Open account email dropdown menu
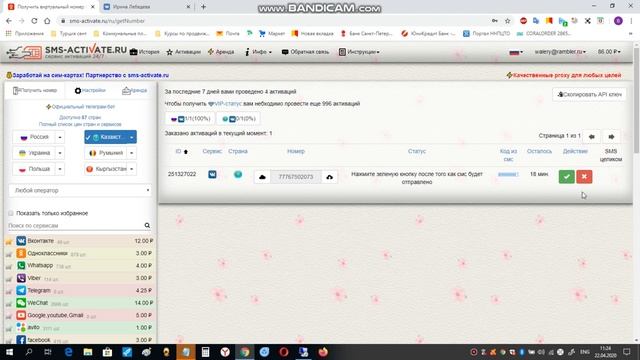The width and height of the screenshot is (640, 360). (x=560, y=52)
